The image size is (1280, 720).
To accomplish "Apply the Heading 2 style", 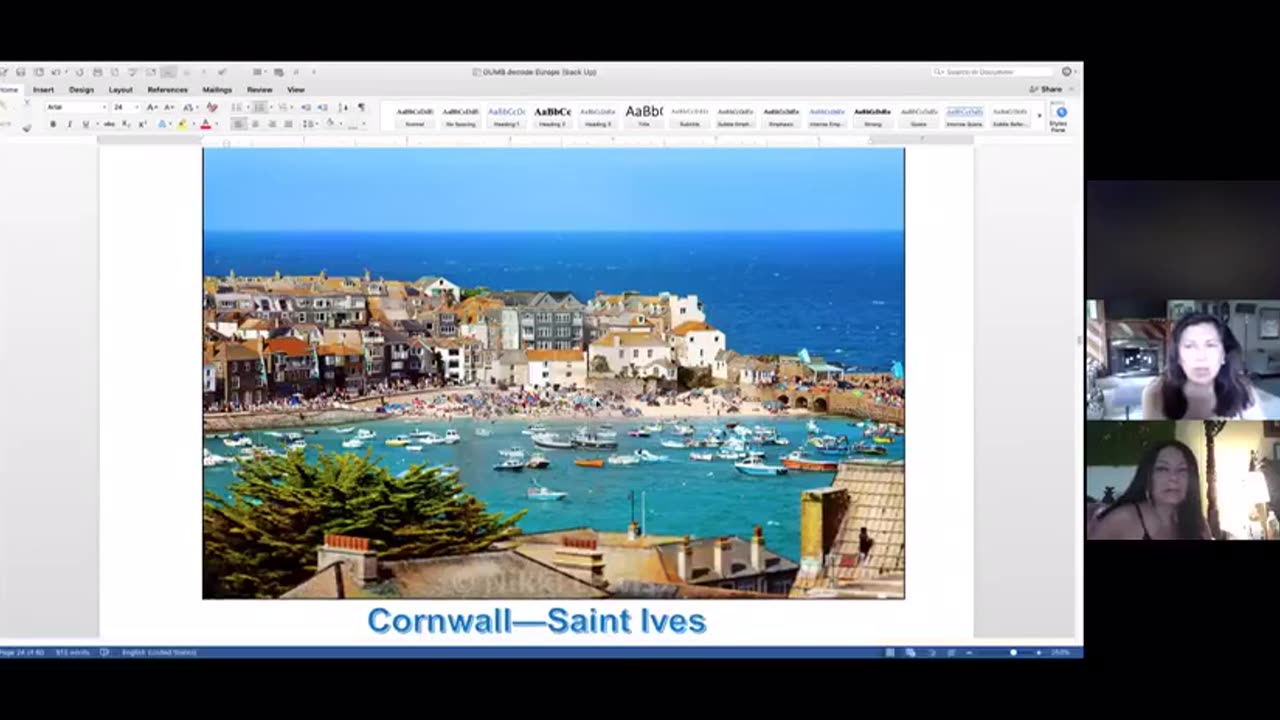I will coord(552,116).
